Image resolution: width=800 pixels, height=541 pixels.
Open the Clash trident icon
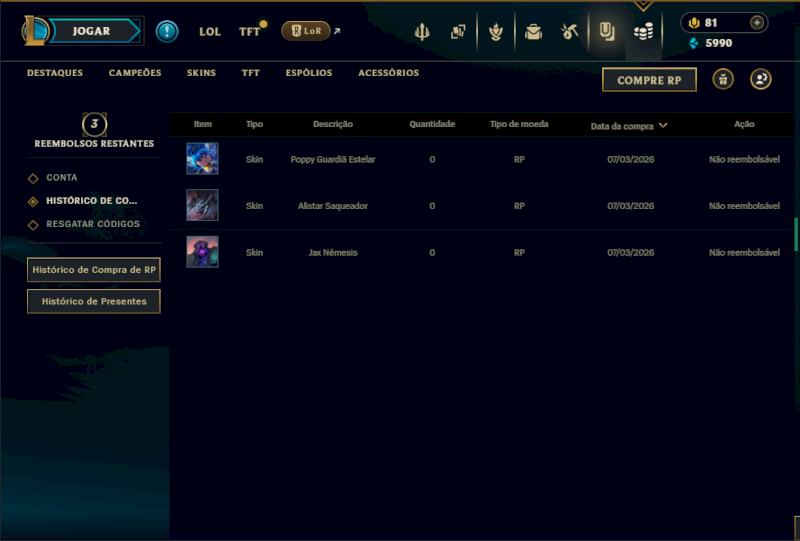point(421,32)
